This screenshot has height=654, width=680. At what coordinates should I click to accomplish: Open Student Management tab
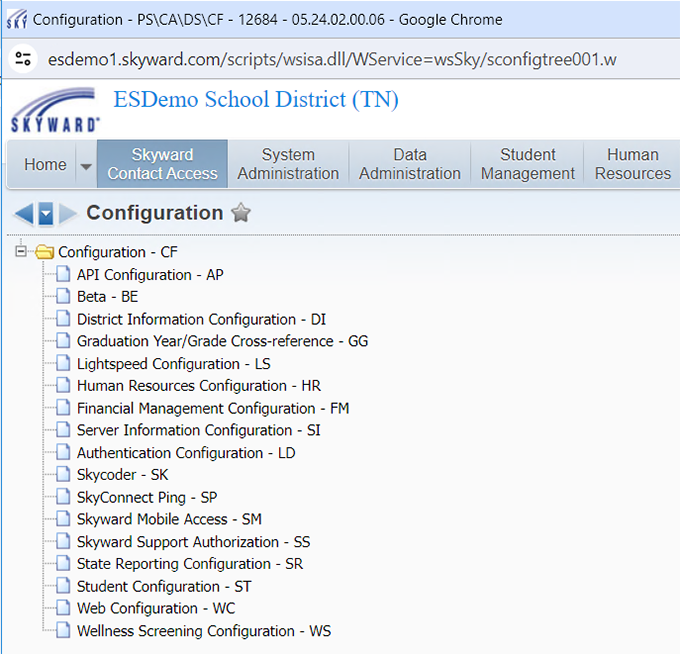coord(527,164)
